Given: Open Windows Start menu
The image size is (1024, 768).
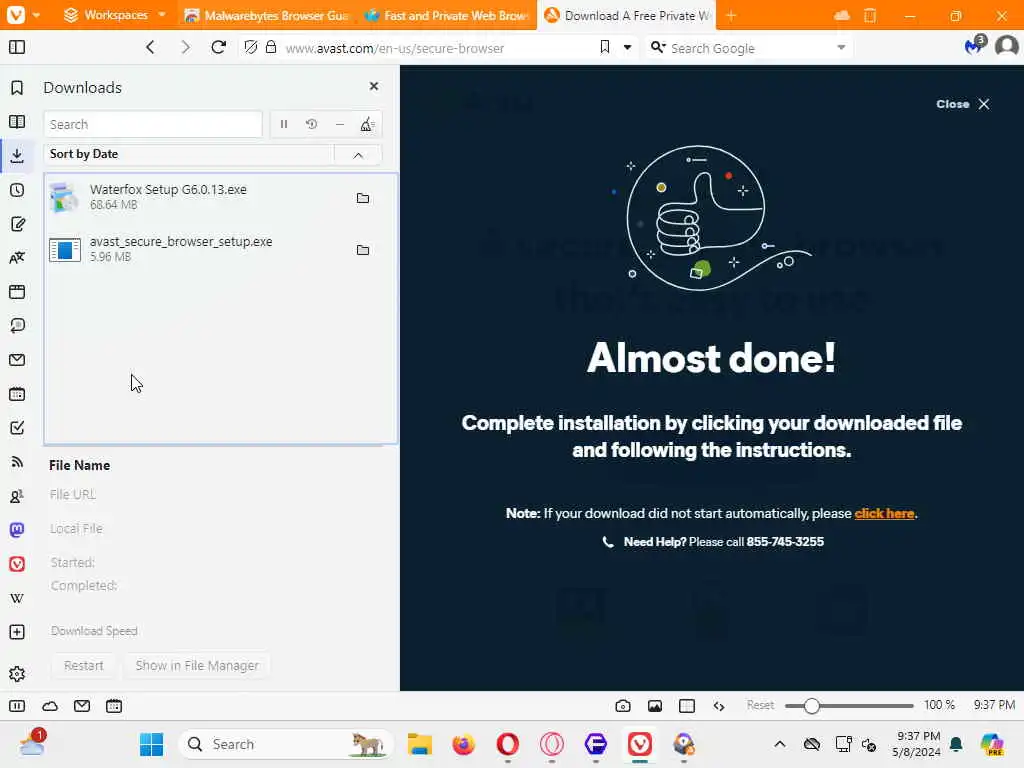Looking at the screenshot, I should [x=152, y=744].
